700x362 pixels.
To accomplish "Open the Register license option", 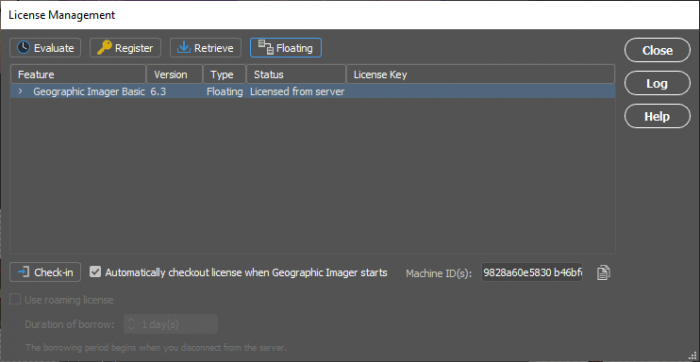I will (125, 48).
